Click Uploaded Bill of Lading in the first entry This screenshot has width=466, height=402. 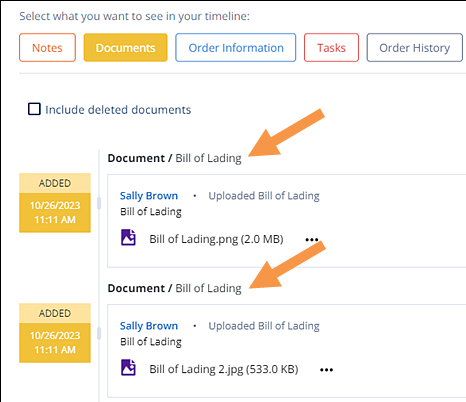click(x=264, y=196)
